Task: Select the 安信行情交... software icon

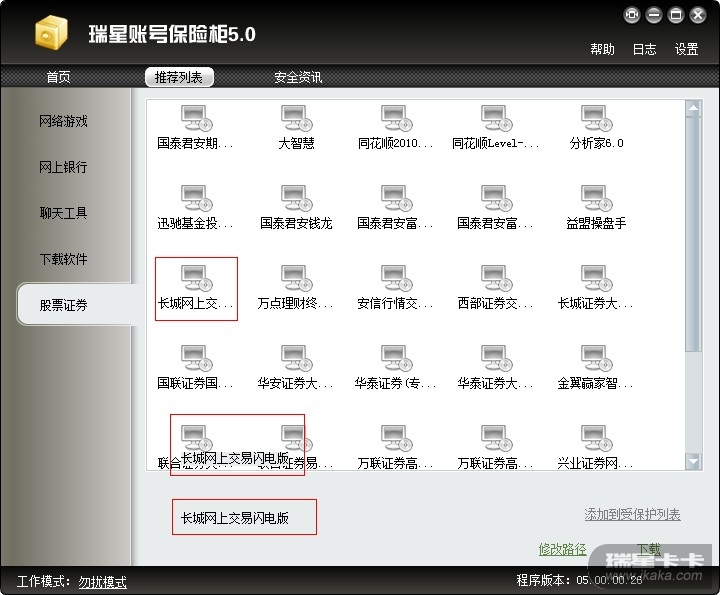Action: coord(396,278)
